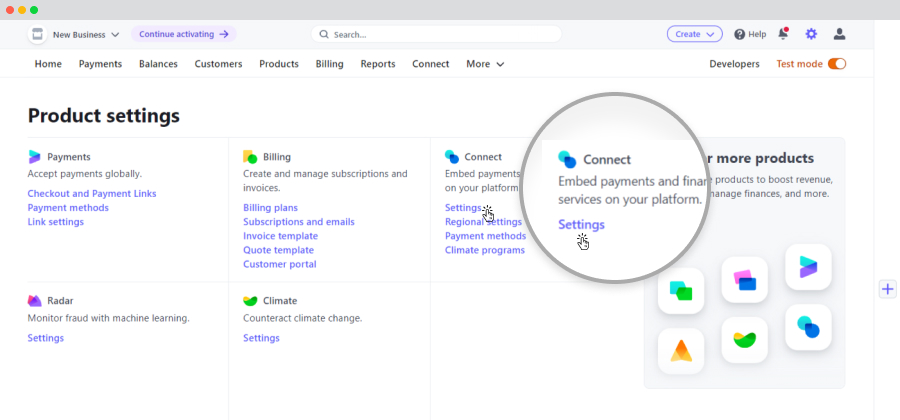Go to the Home tab
The image size is (900, 420).
(x=48, y=64)
